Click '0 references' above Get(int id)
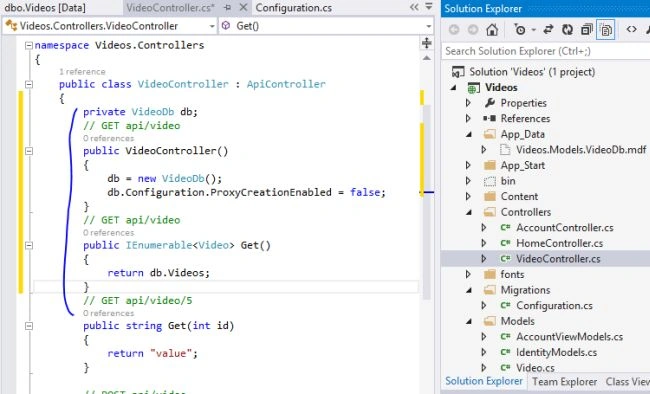650x394 pixels. pos(108,313)
